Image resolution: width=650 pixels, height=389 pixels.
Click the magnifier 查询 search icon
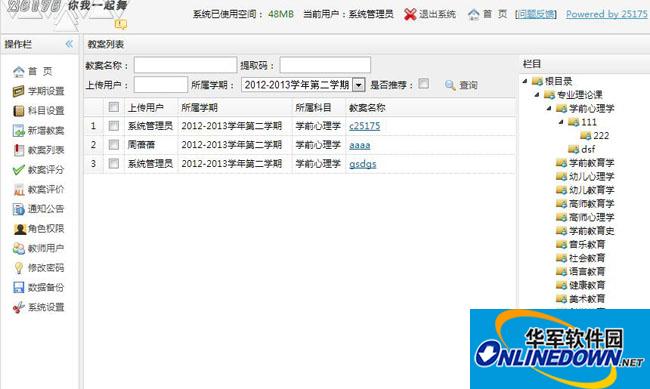pyautogui.click(x=450, y=85)
